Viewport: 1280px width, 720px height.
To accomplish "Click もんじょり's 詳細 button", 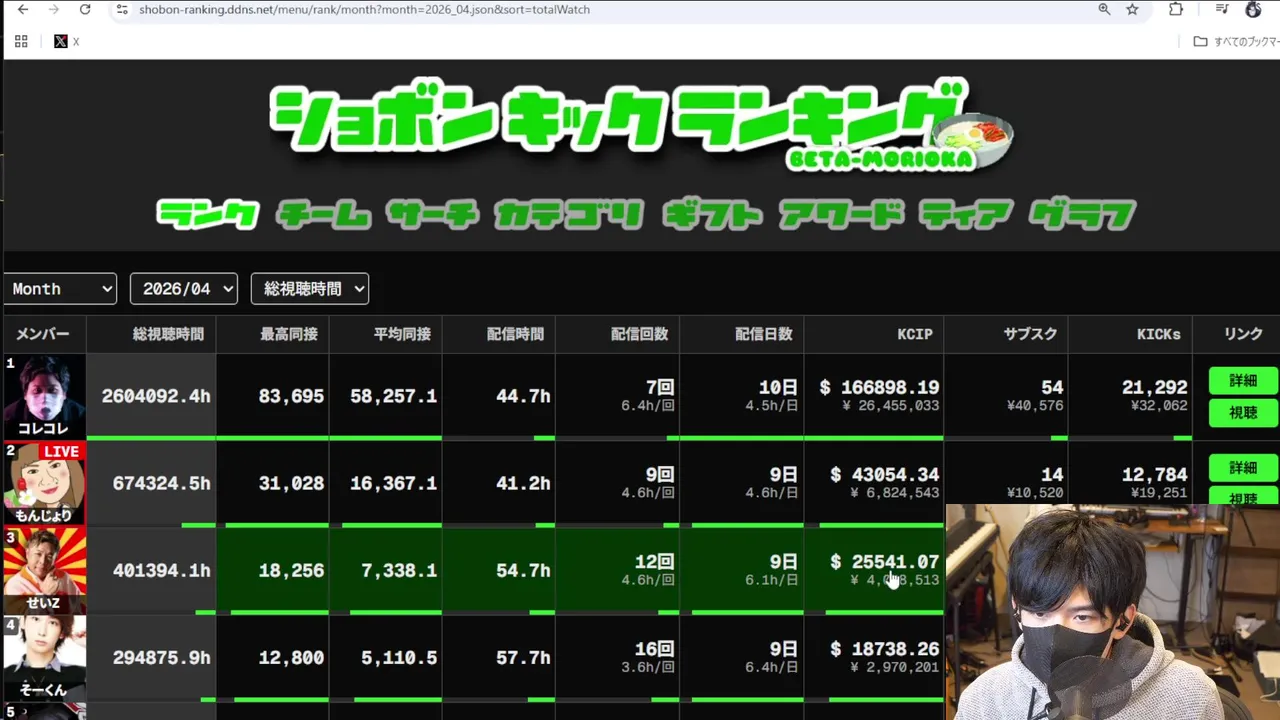I will pos(1243,467).
